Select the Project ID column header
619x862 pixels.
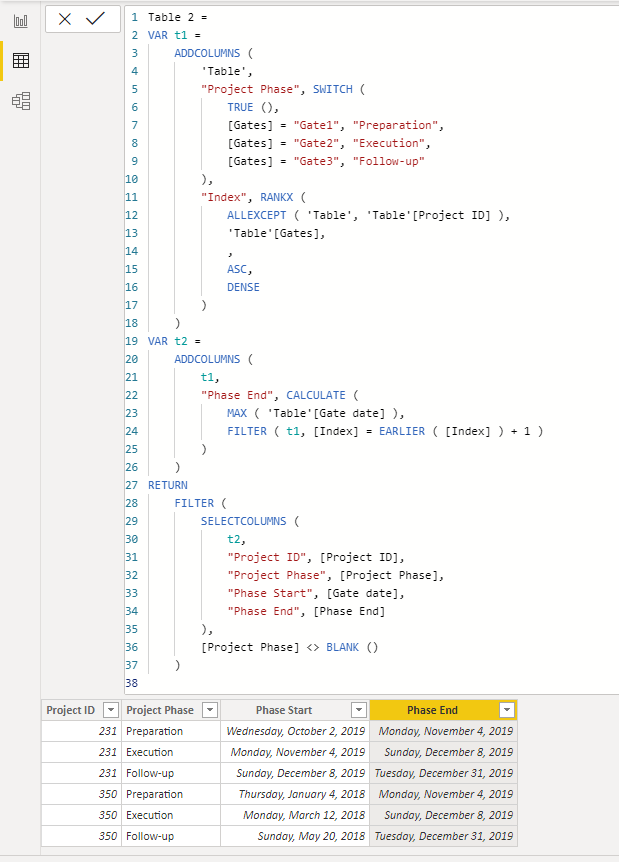pos(81,710)
